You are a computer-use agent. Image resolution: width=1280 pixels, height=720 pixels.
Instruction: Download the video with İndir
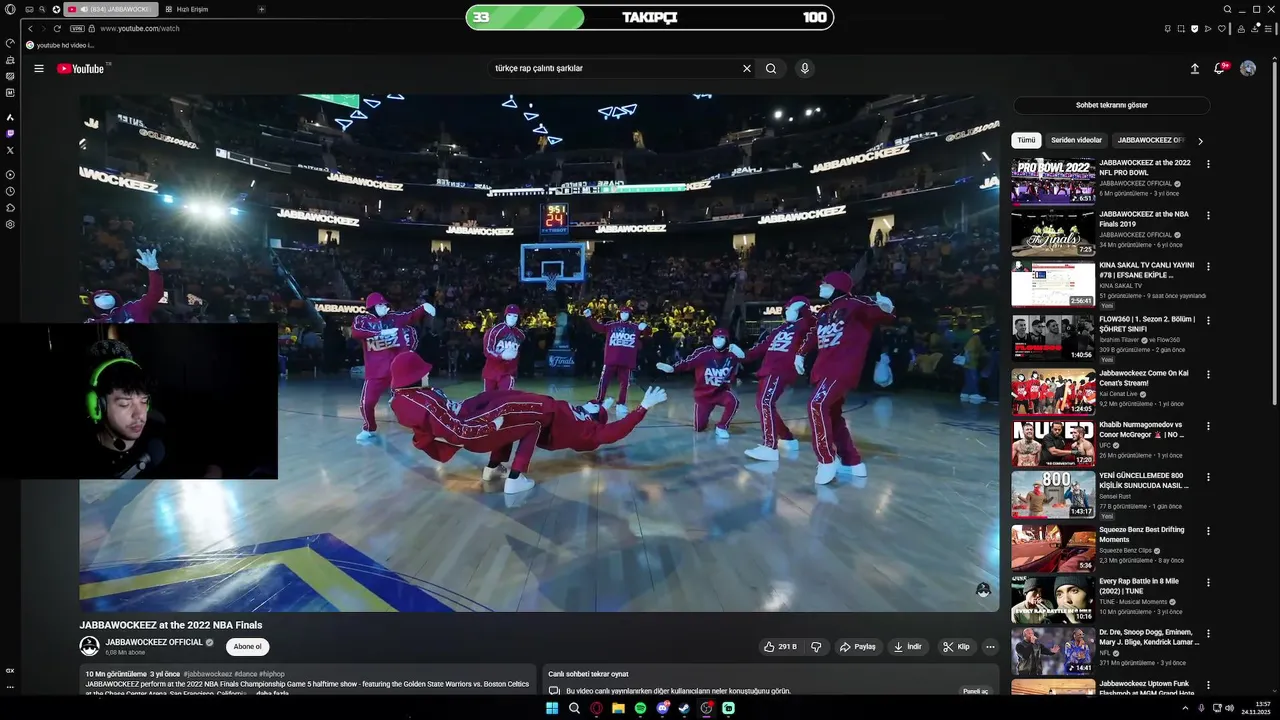(x=908, y=647)
